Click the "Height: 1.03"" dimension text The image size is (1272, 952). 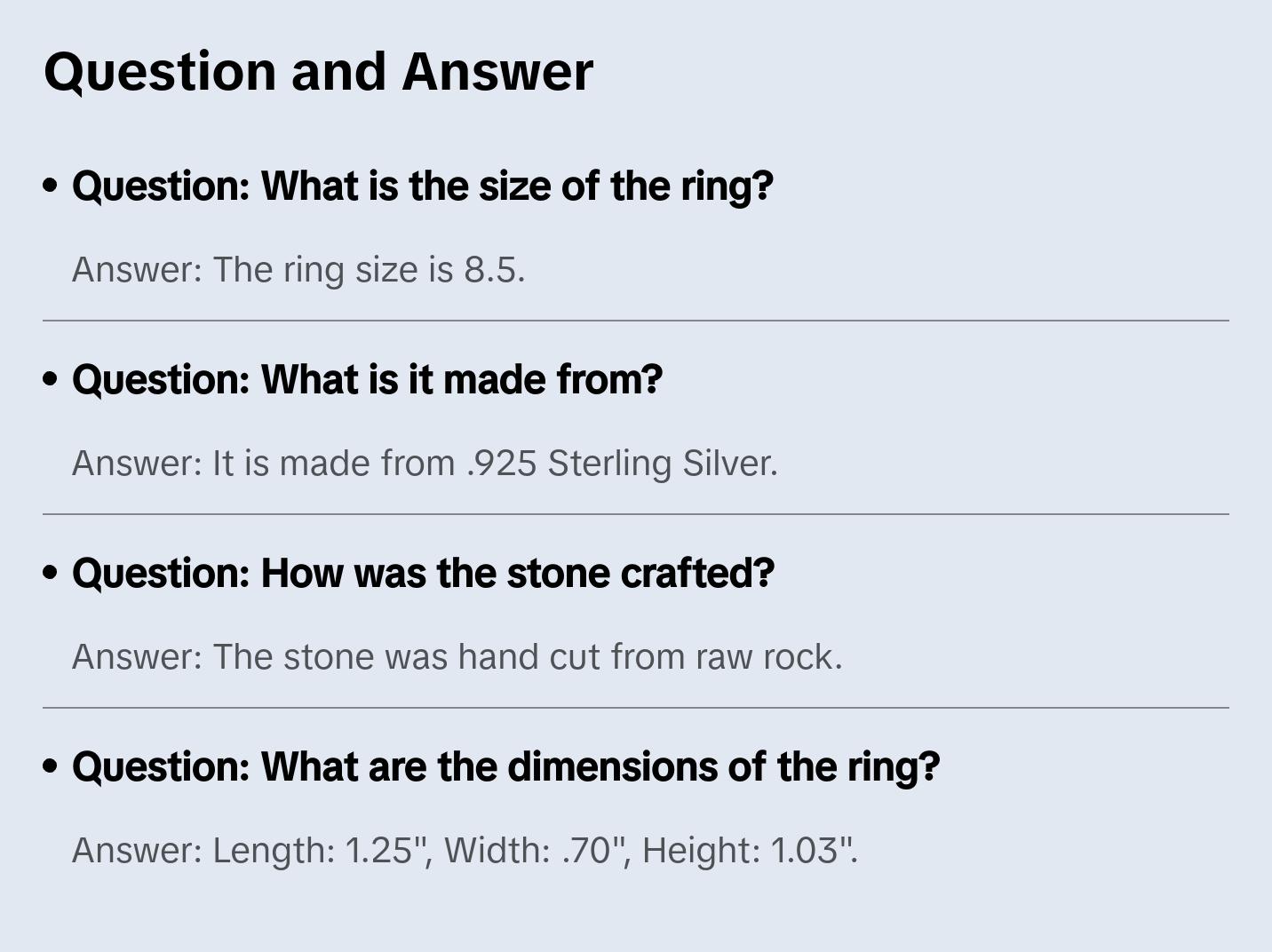coord(749,851)
